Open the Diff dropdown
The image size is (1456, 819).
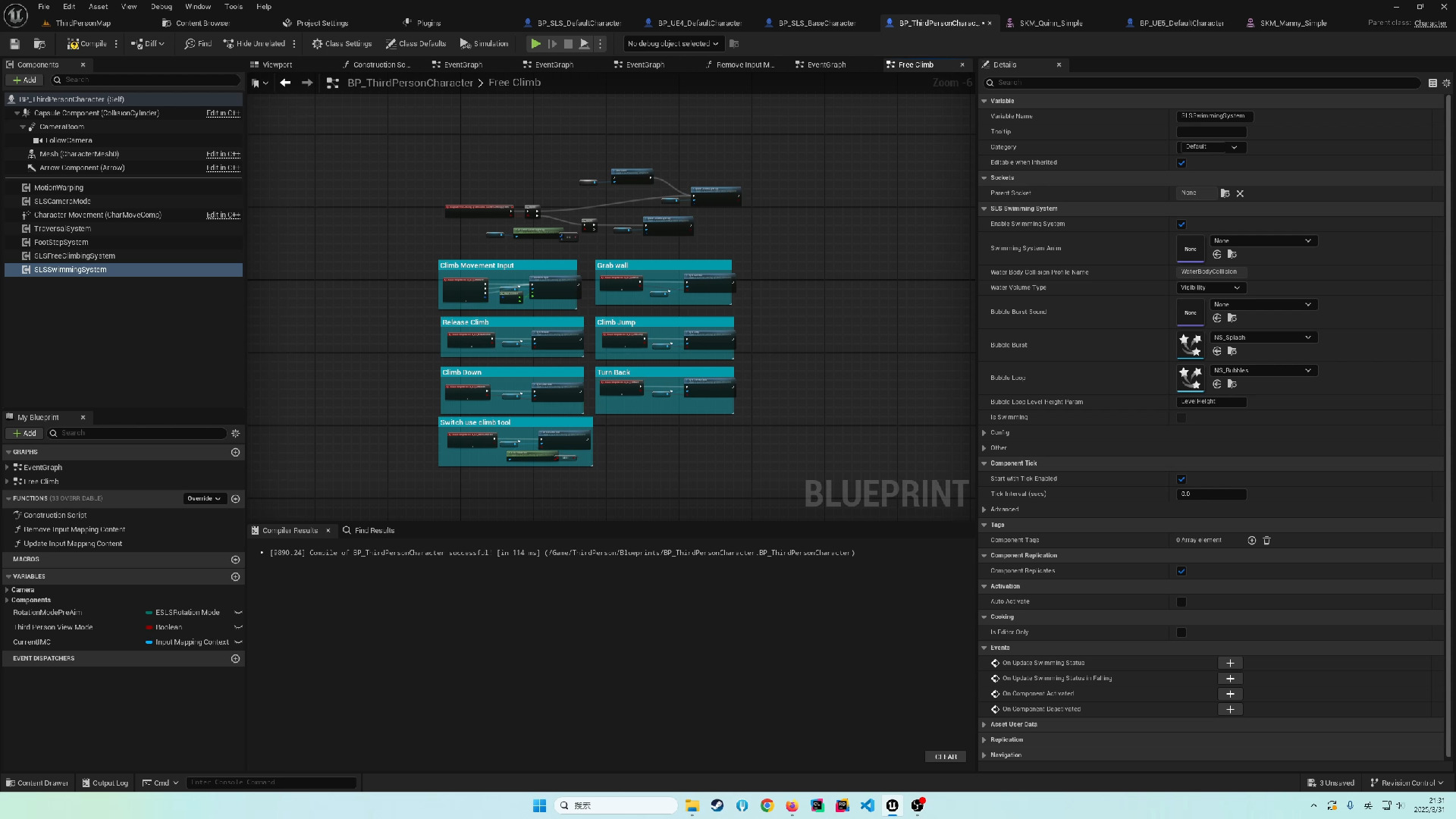[147, 44]
